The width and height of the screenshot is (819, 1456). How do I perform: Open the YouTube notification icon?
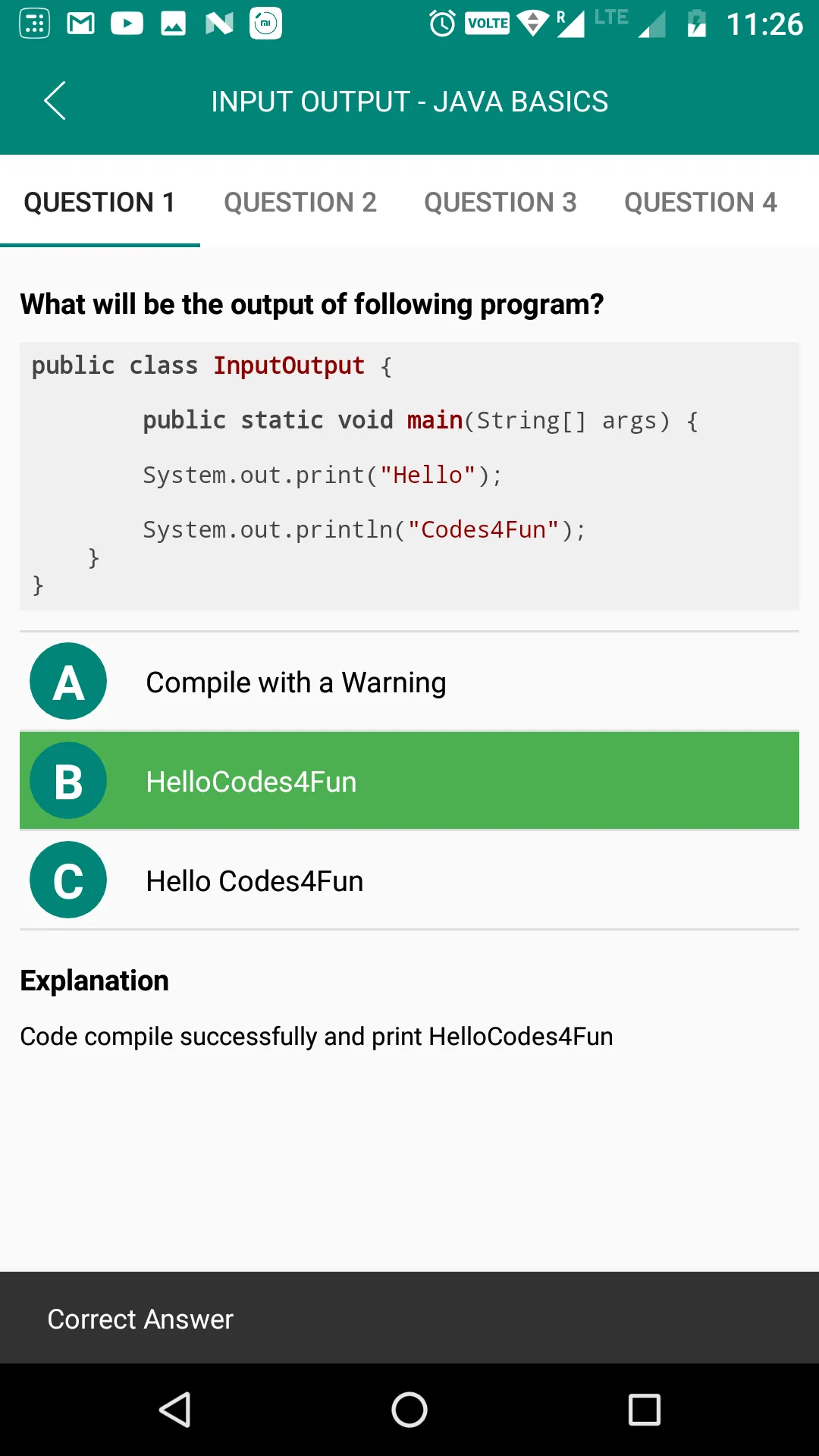127,24
